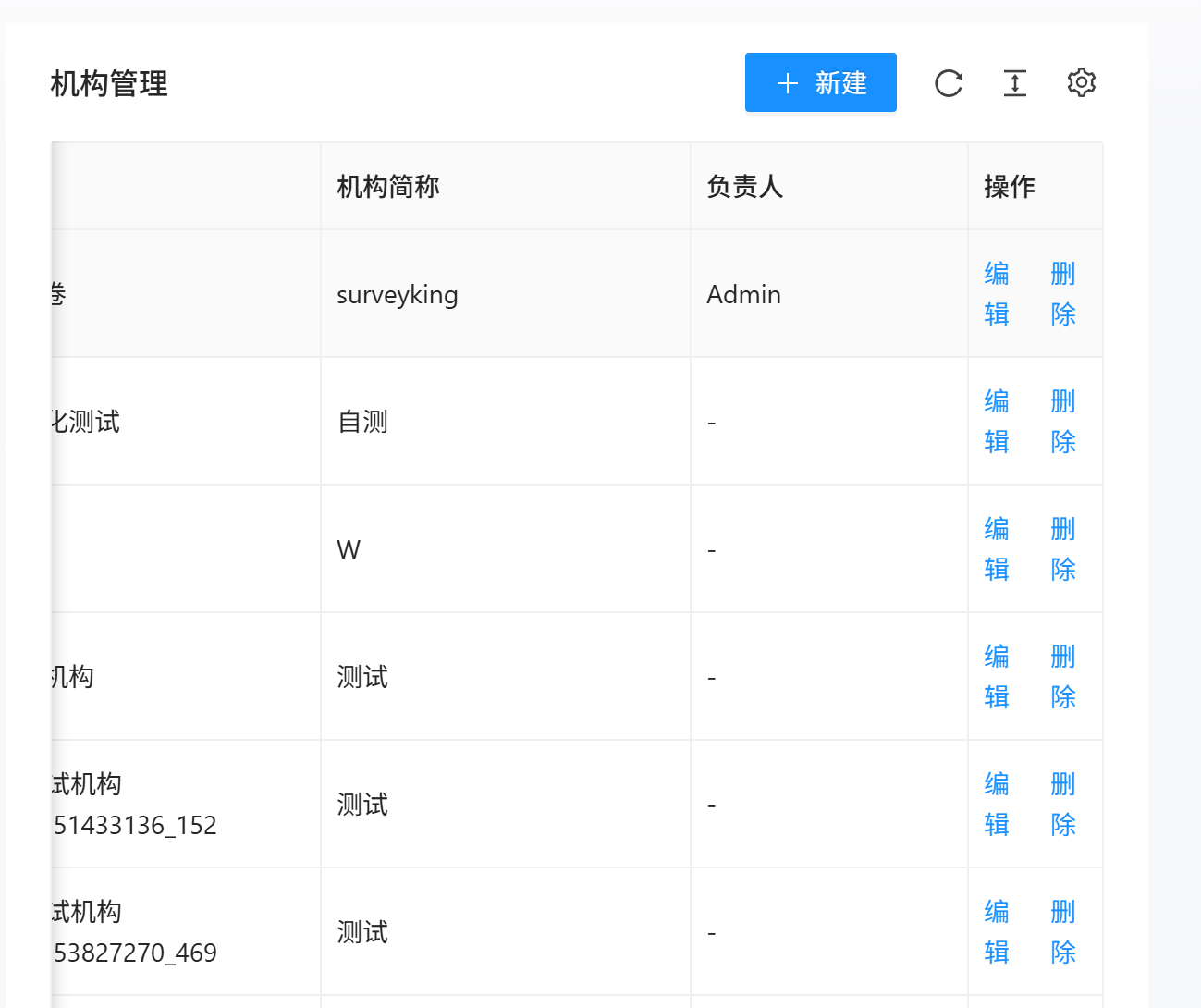Delete the 自测 organization row
The height and width of the screenshot is (1008, 1201).
click(x=1063, y=421)
